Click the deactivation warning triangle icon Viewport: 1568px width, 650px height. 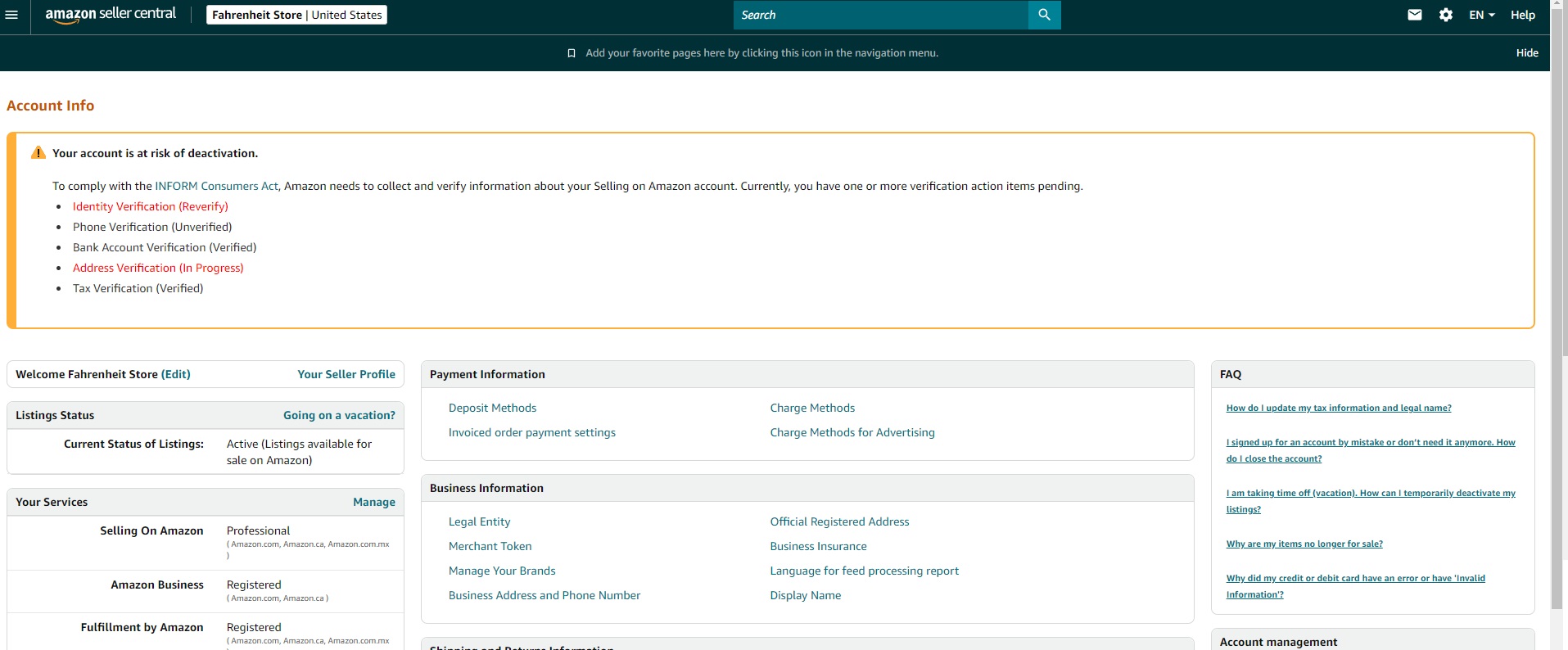click(38, 153)
